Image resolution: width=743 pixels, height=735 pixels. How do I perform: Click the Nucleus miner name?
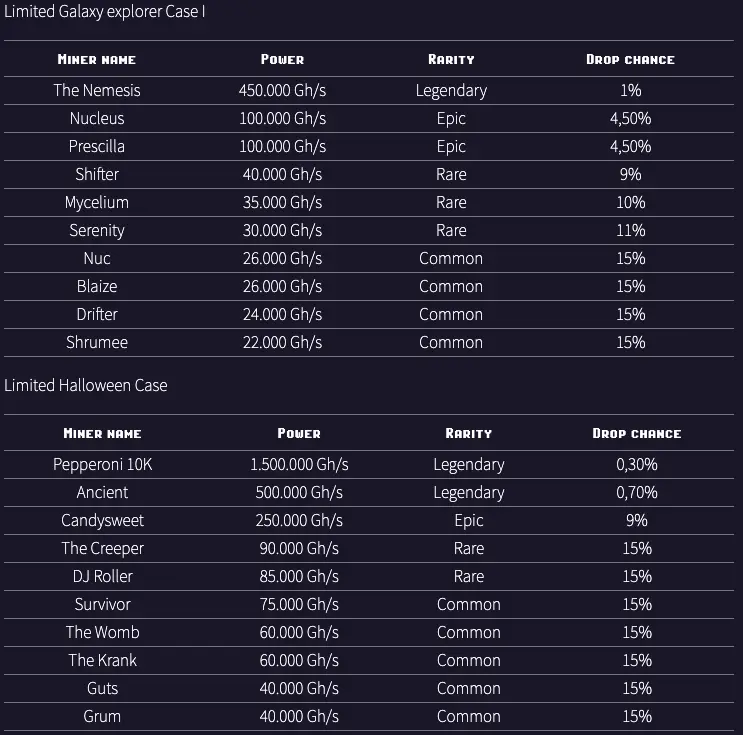pyautogui.click(x=97, y=118)
